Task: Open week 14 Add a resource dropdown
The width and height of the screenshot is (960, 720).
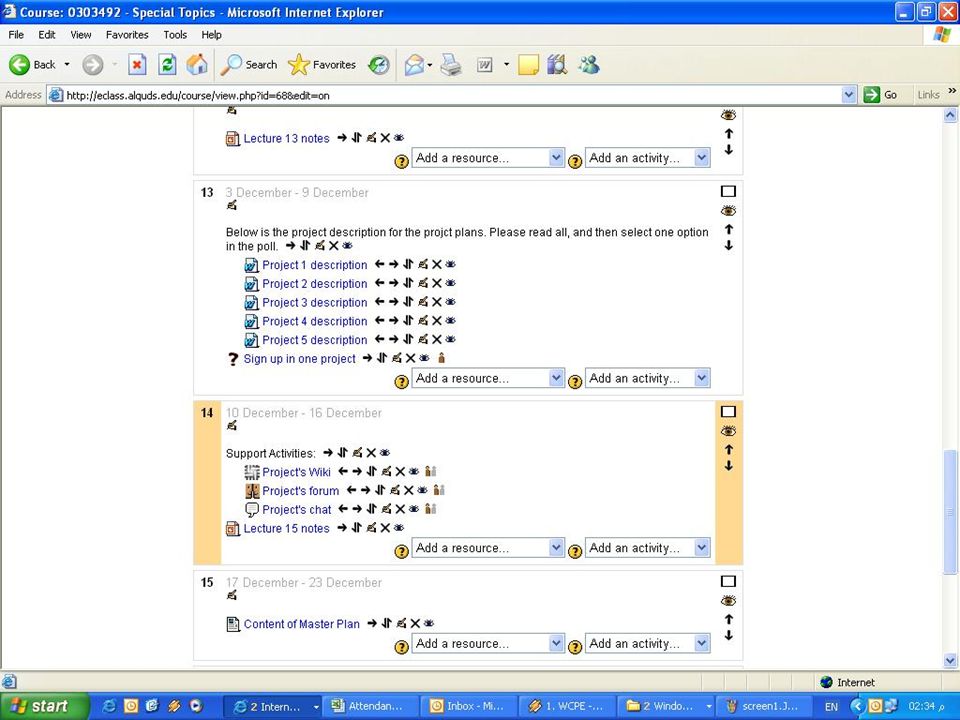Action: point(487,548)
